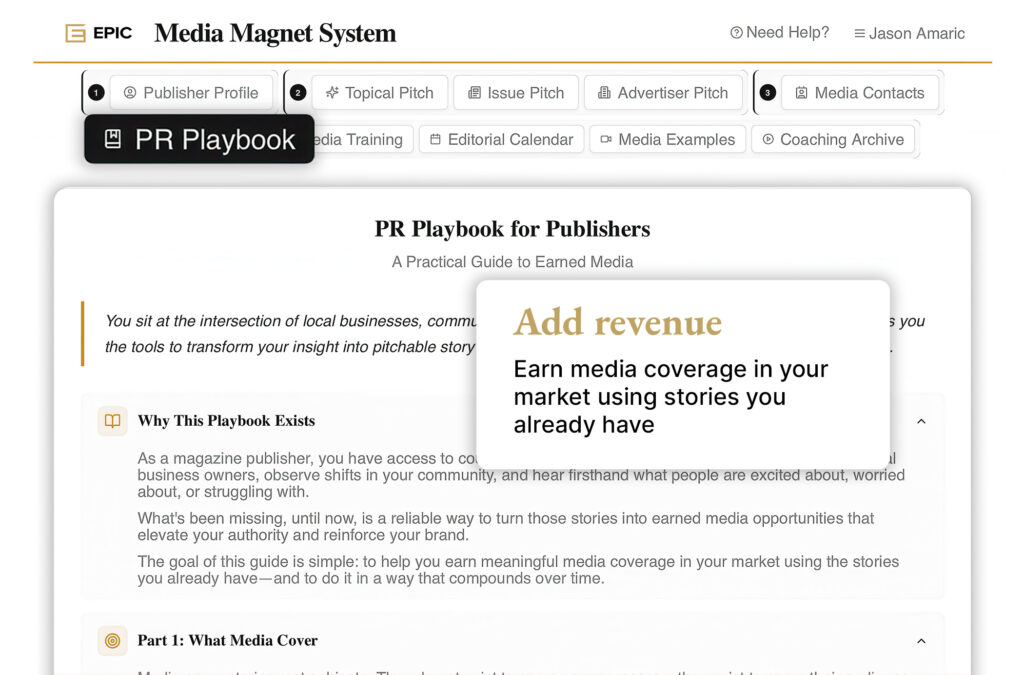Click the open book icon beside Why This Playbook Exists
This screenshot has height=675, width=1024.
pyautogui.click(x=112, y=421)
